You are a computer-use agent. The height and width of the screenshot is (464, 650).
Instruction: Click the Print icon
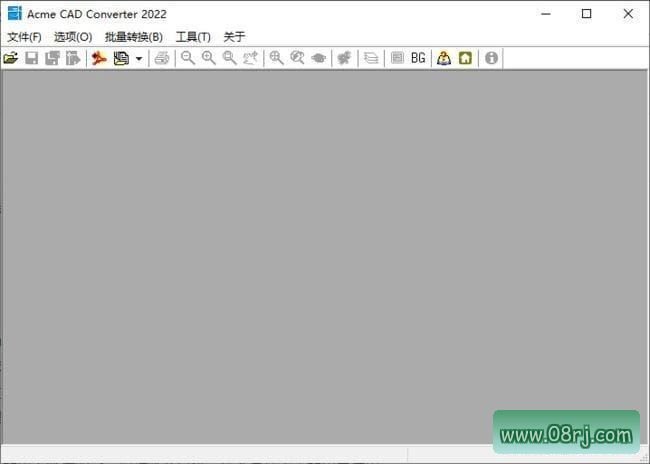point(162,58)
